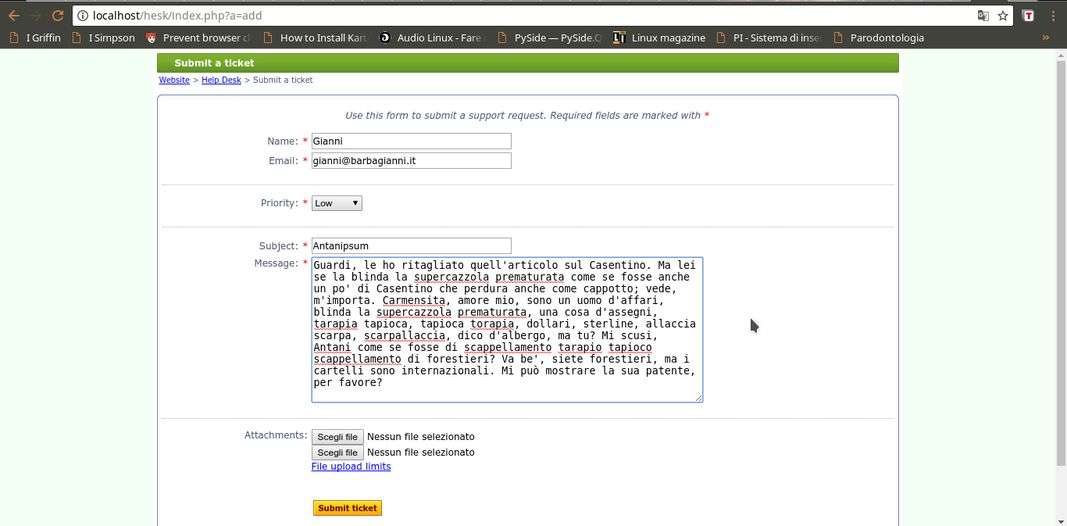Click the Audio Linux bookmark favicon

[x=384, y=38]
